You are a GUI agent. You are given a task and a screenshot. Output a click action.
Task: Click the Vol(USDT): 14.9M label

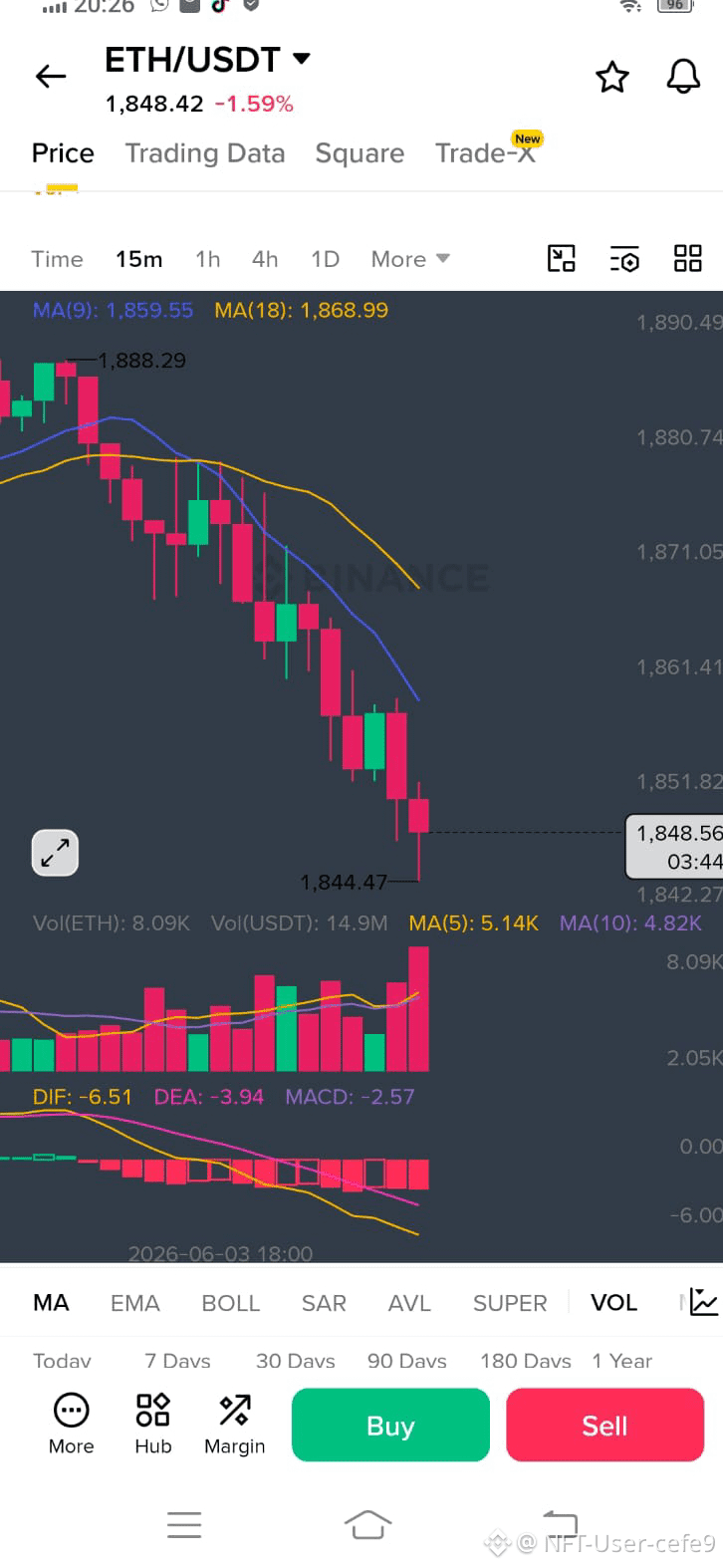(299, 923)
